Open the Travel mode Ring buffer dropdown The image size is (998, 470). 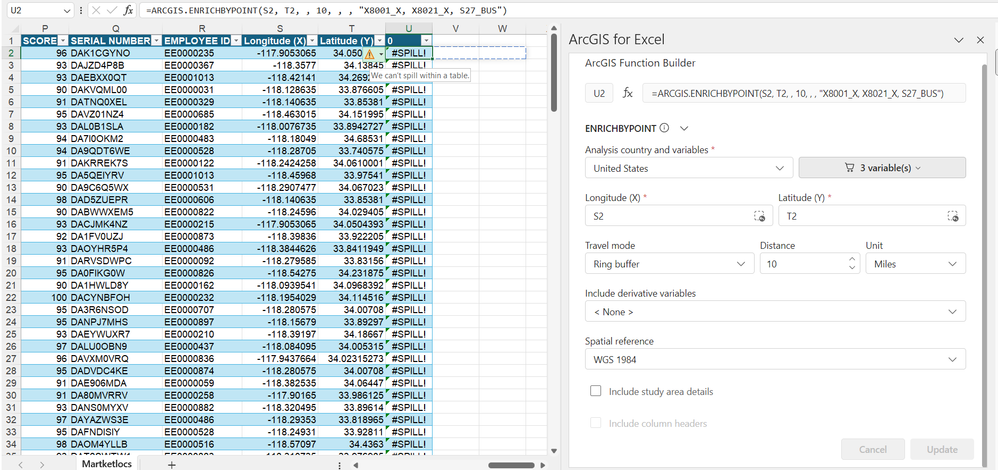[669, 264]
